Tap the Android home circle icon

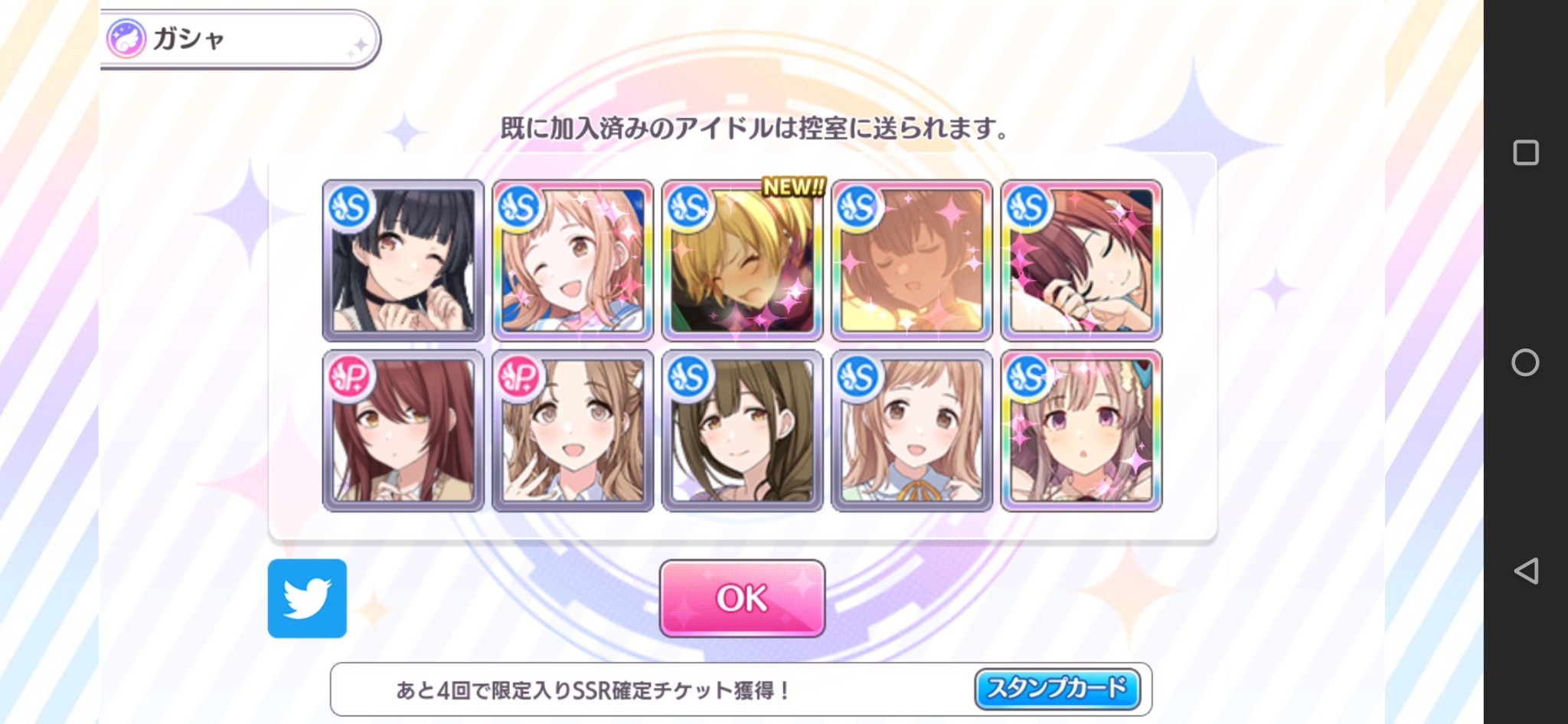tap(1525, 362)
